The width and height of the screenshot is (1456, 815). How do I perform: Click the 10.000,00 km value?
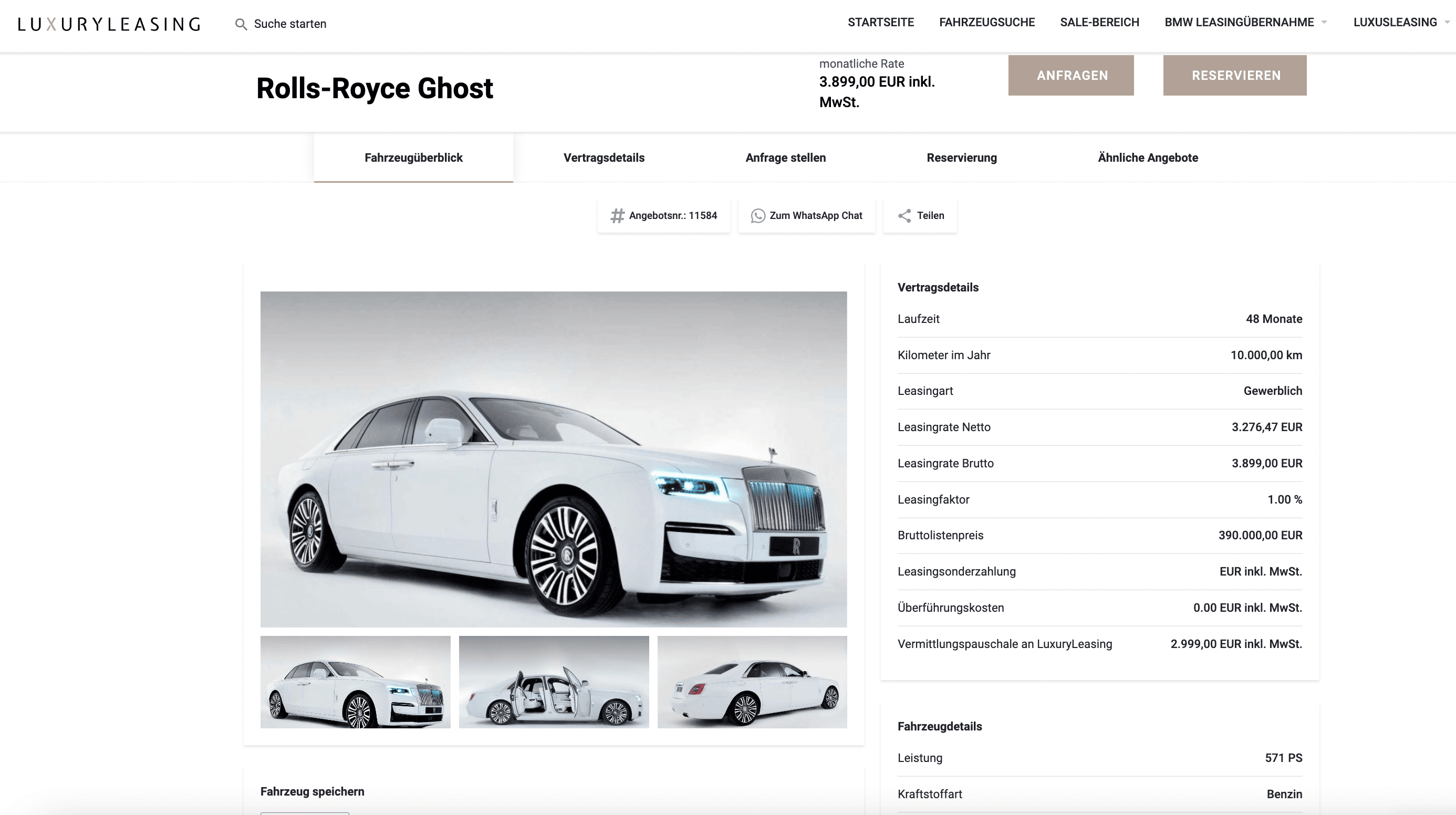click(1266, 355)
